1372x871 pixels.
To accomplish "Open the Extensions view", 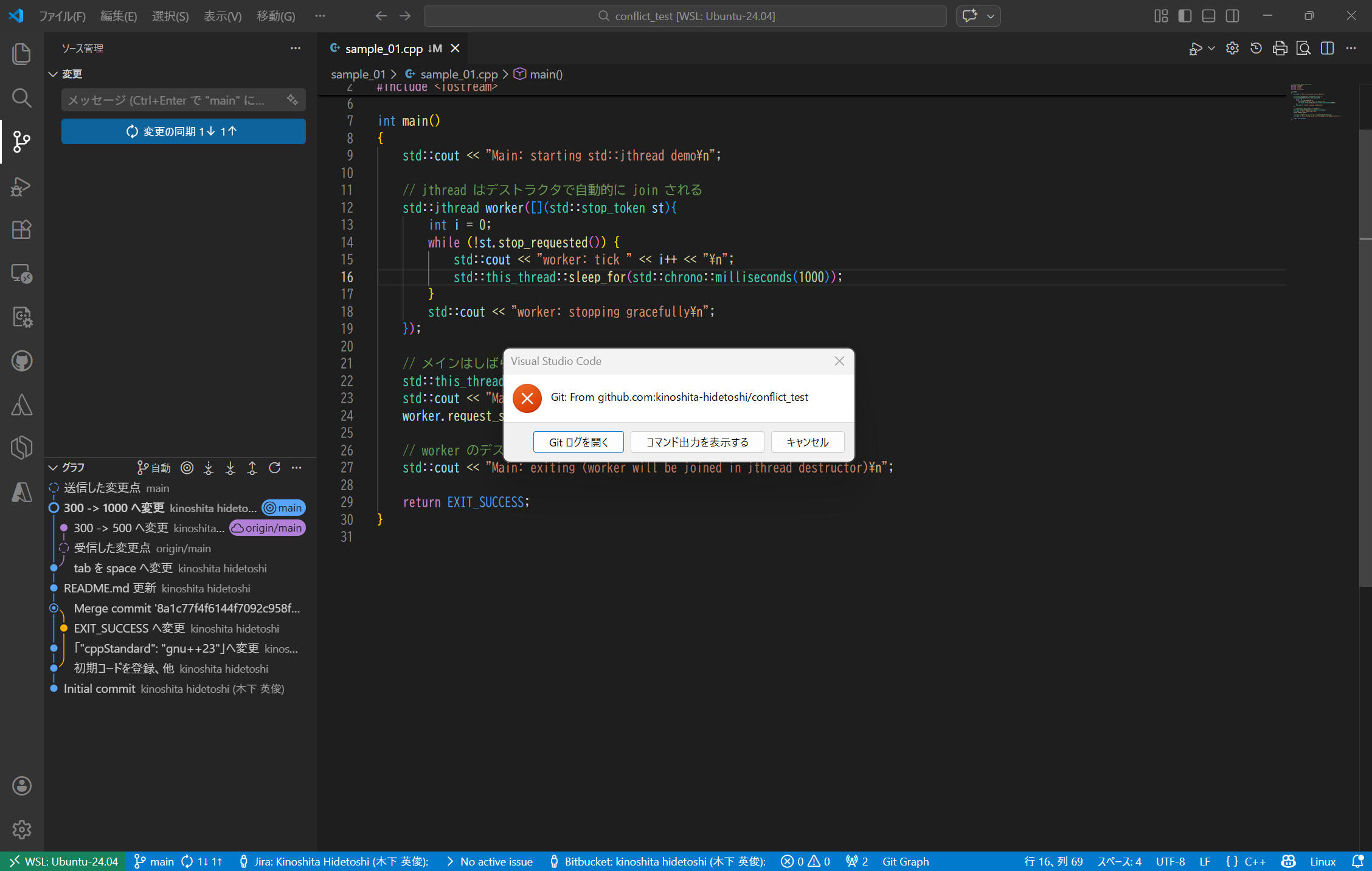I will [x=22, y=229].
